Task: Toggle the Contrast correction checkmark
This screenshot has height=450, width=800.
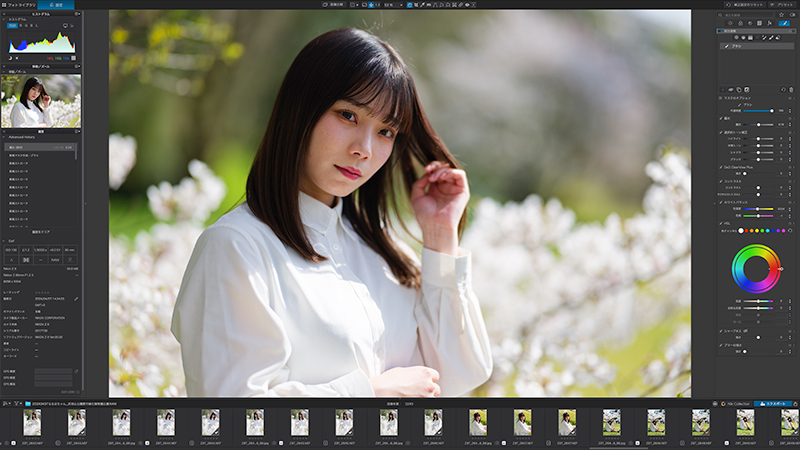Action: [x=721, y=181]
